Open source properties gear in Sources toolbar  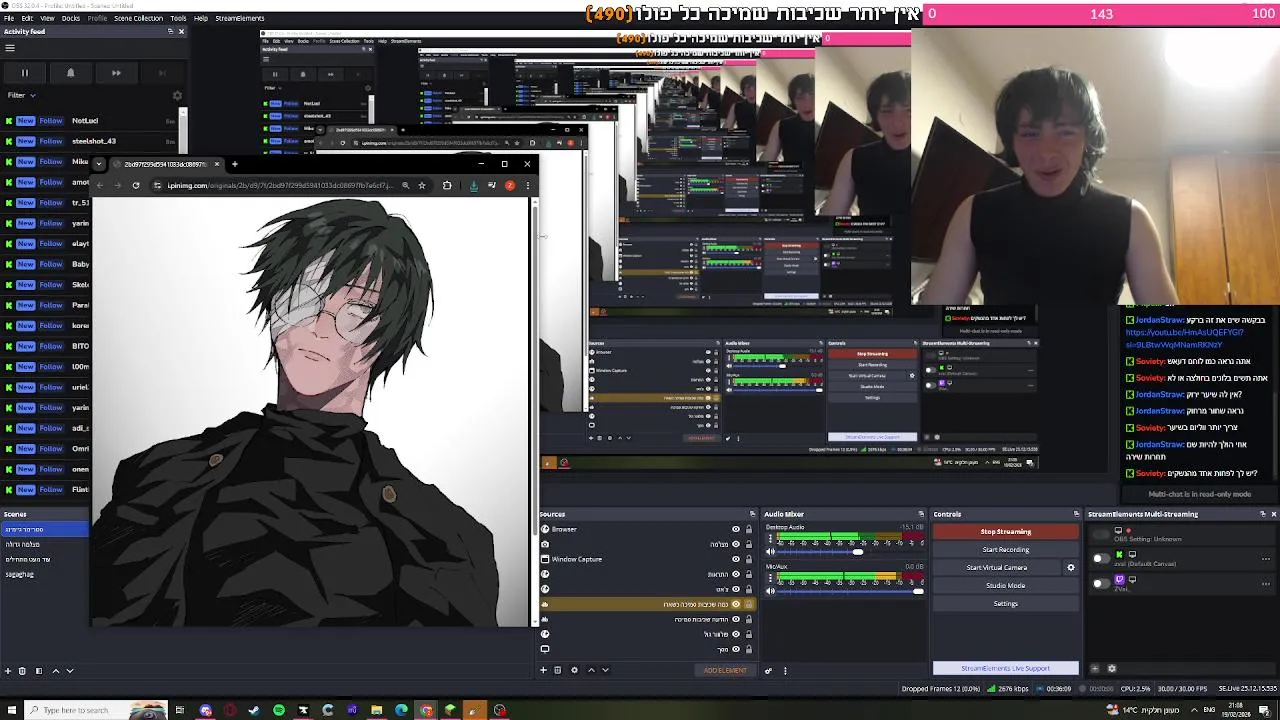tap(574, 670)
